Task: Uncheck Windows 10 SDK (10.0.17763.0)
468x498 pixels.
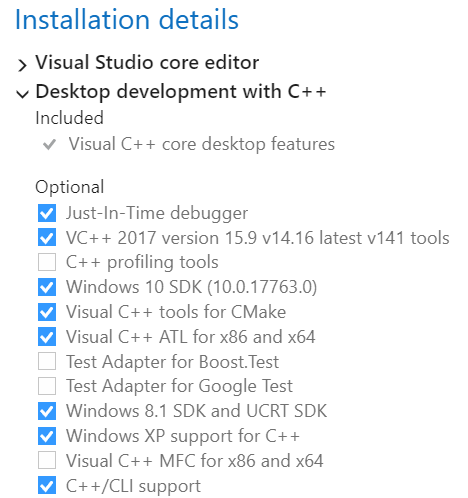Action: [47, 287]
